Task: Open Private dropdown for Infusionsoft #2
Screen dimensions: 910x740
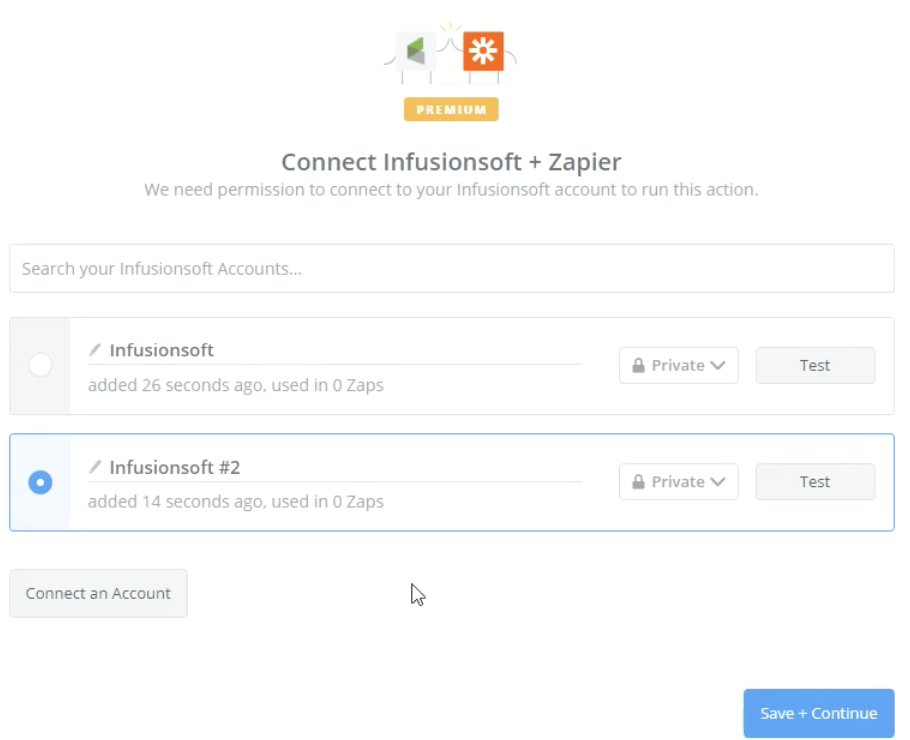Action: coord(678,482)
